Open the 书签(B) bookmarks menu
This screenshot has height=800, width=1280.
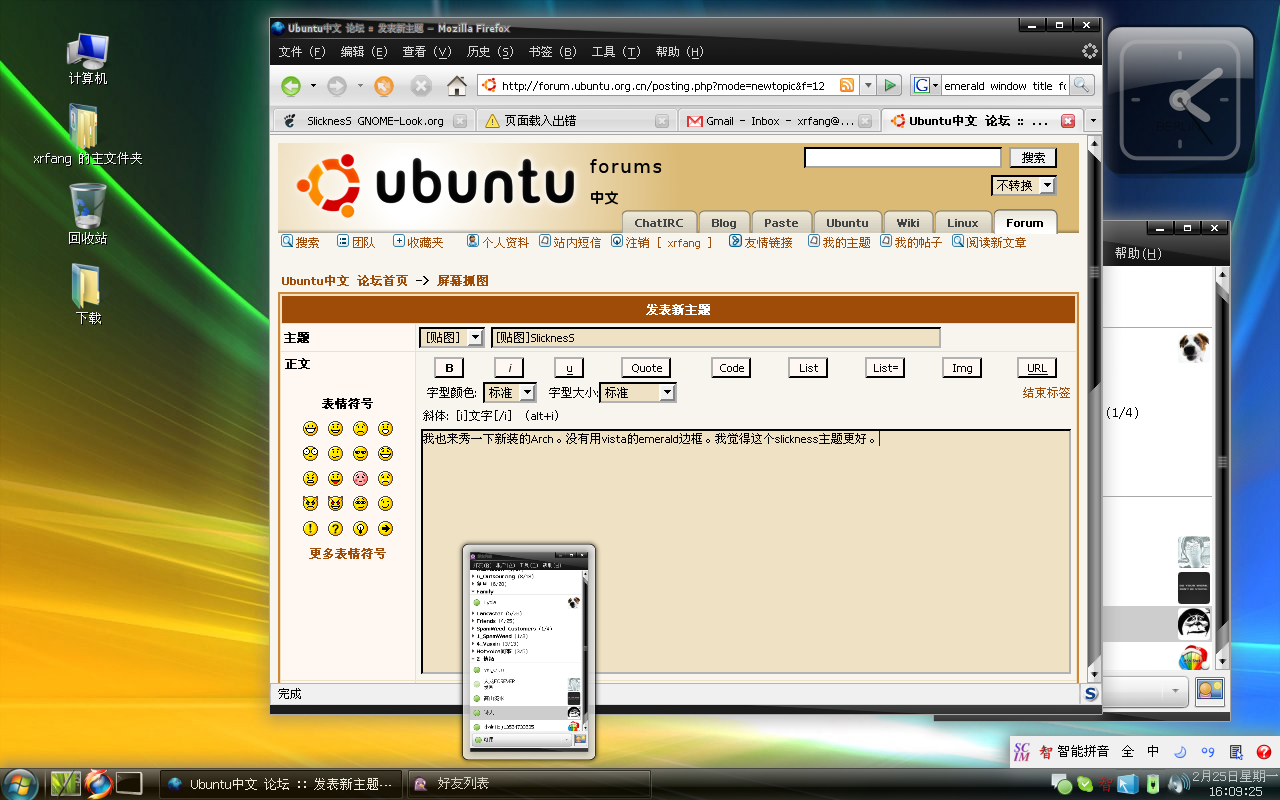coord(553,52)
